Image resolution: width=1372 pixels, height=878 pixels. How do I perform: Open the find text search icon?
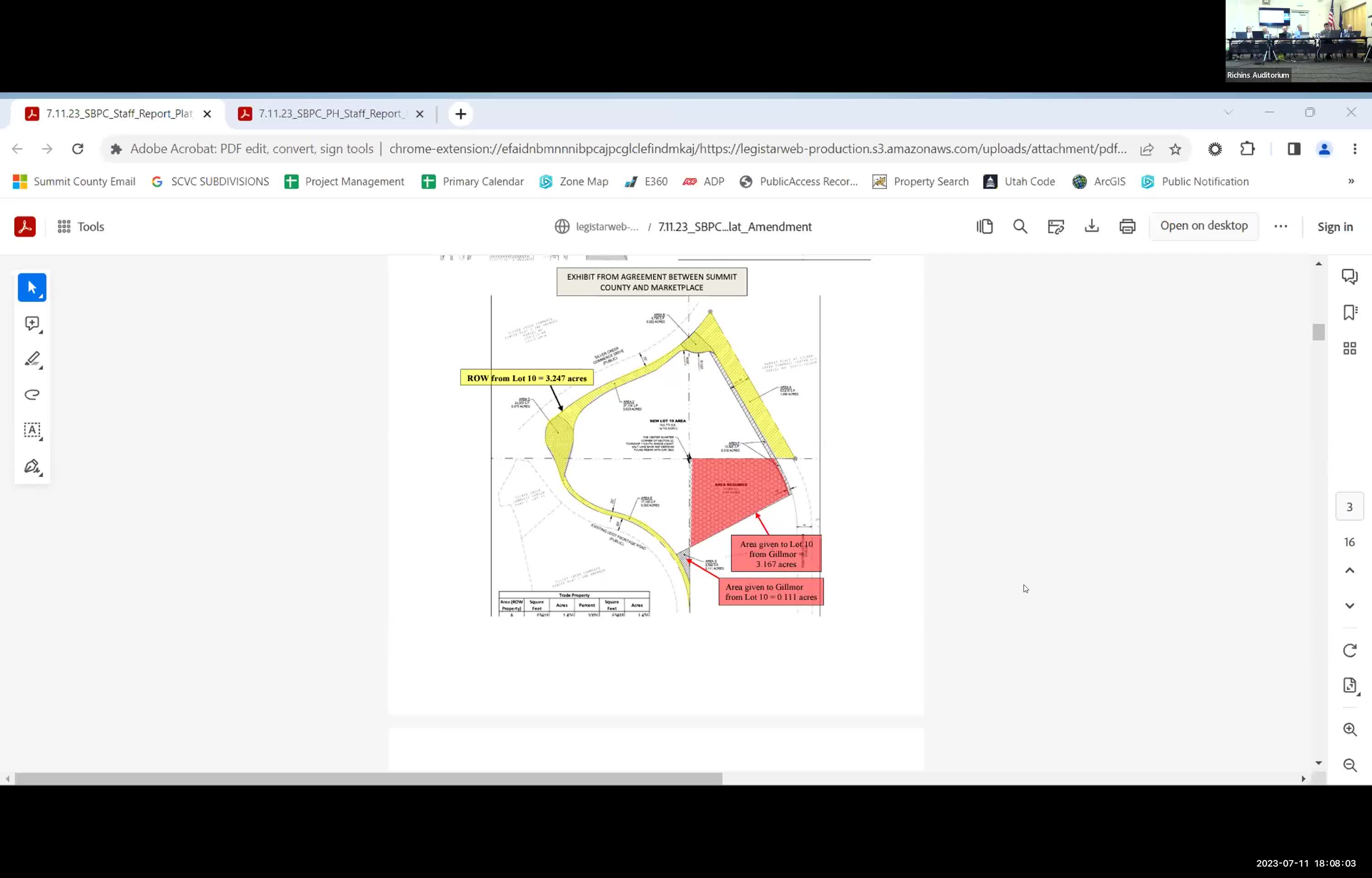1020,227
